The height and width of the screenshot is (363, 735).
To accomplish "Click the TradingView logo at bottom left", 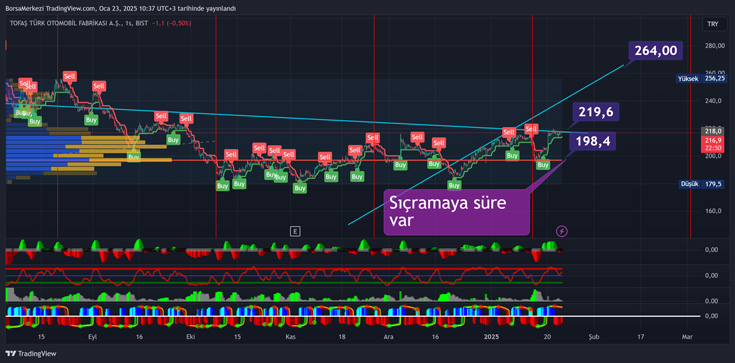I will [30, 354].
